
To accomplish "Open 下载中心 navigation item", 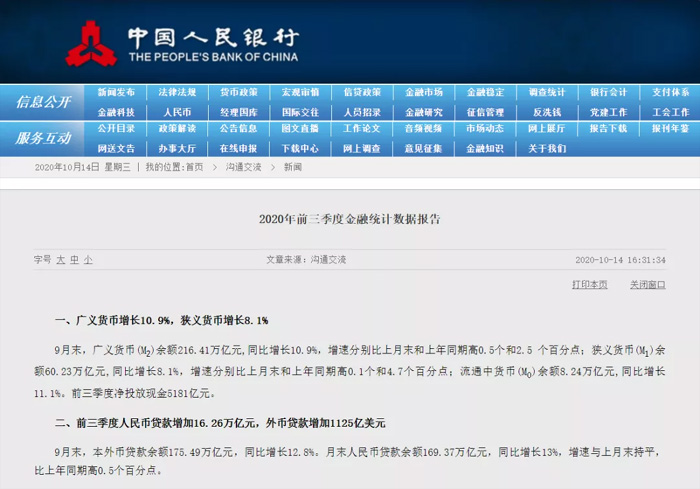I will coord(300,148).
